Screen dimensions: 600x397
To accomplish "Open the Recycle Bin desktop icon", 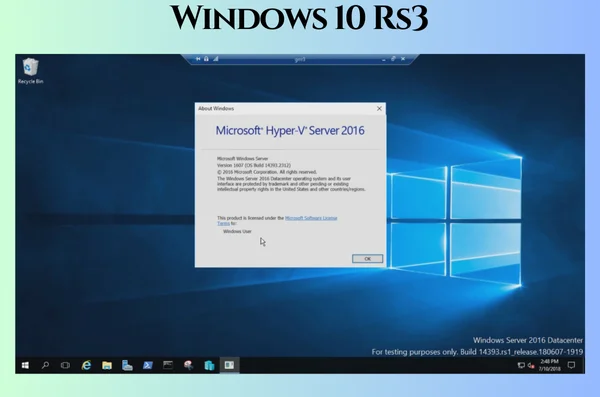I will [x=30, y=71].
